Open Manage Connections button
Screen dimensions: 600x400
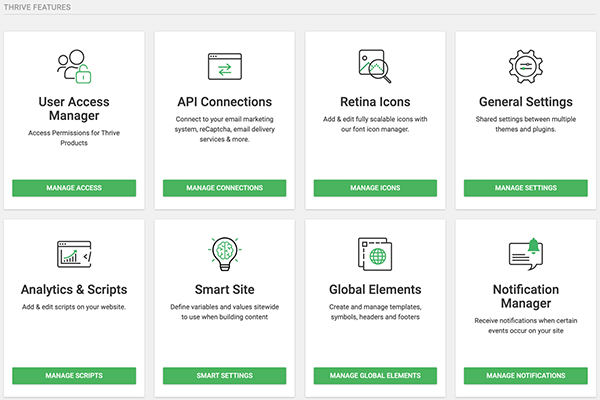click(x=225, y=188)
